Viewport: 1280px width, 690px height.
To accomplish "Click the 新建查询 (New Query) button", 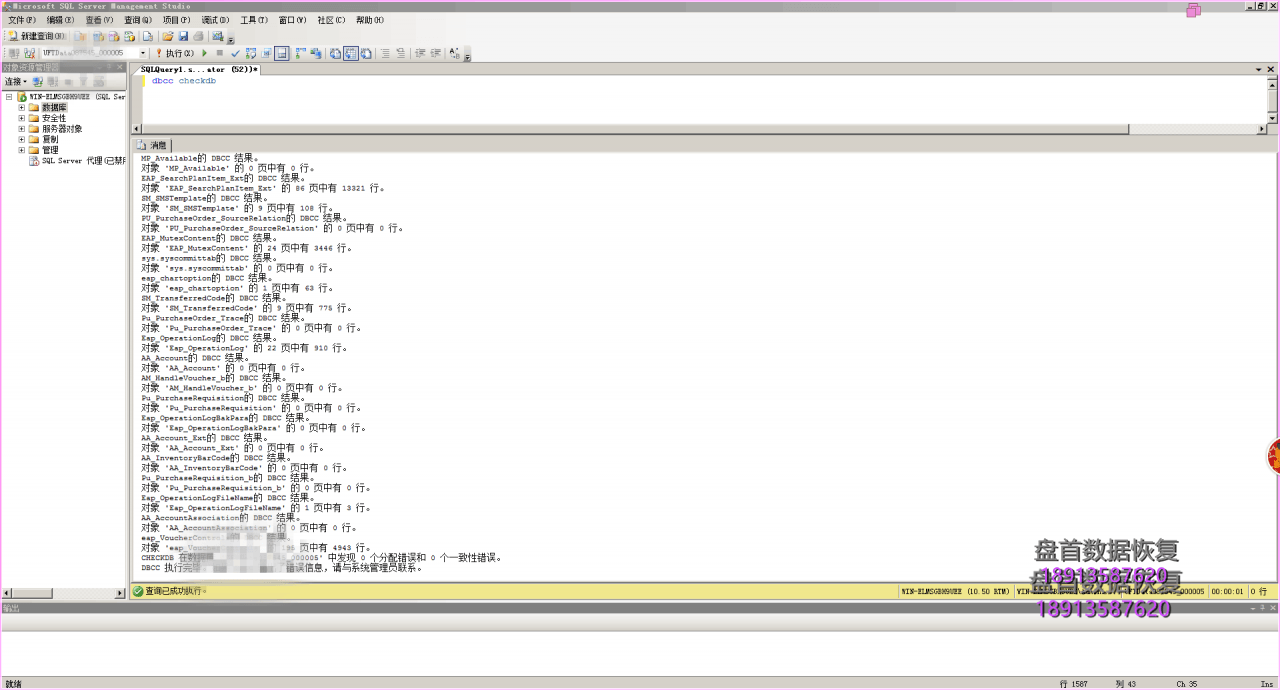I will pos(37,36).
